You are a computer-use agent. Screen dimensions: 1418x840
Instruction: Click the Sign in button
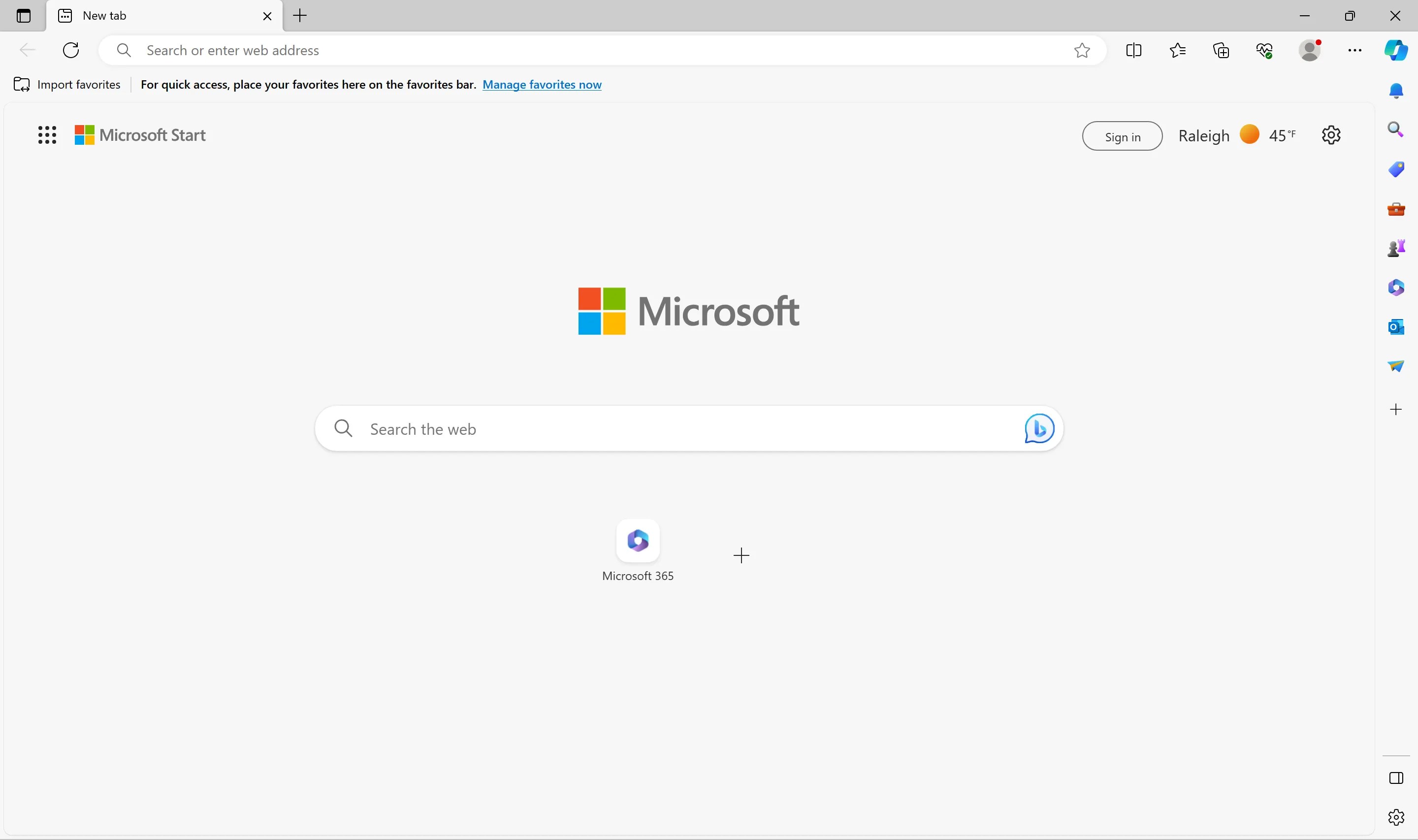(1122, 136)
